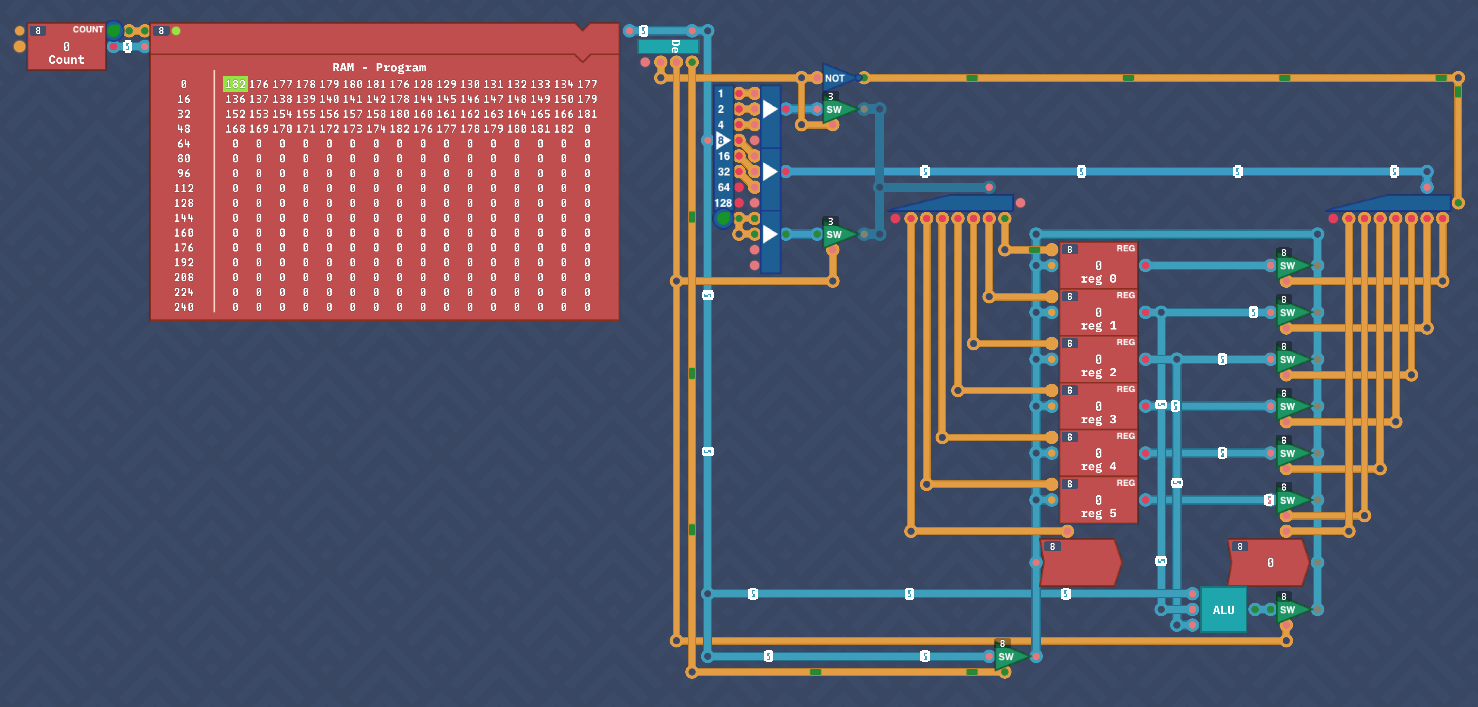Select the reg 1 register
Viewport: 1478px width, 707px height.
click(x=1098, y=312)
